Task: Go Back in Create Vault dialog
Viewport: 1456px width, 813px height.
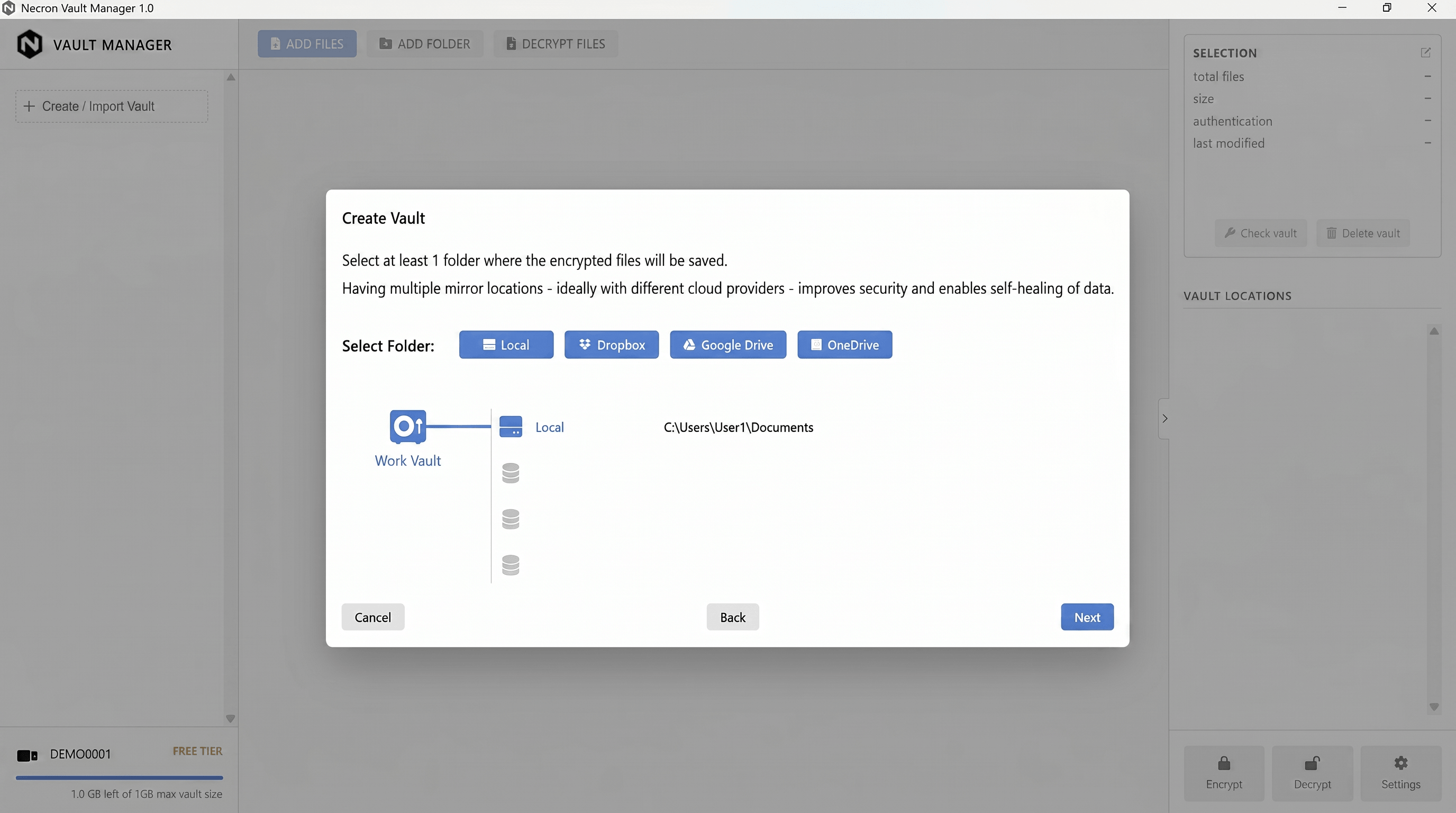Action: tap(733, 617)
